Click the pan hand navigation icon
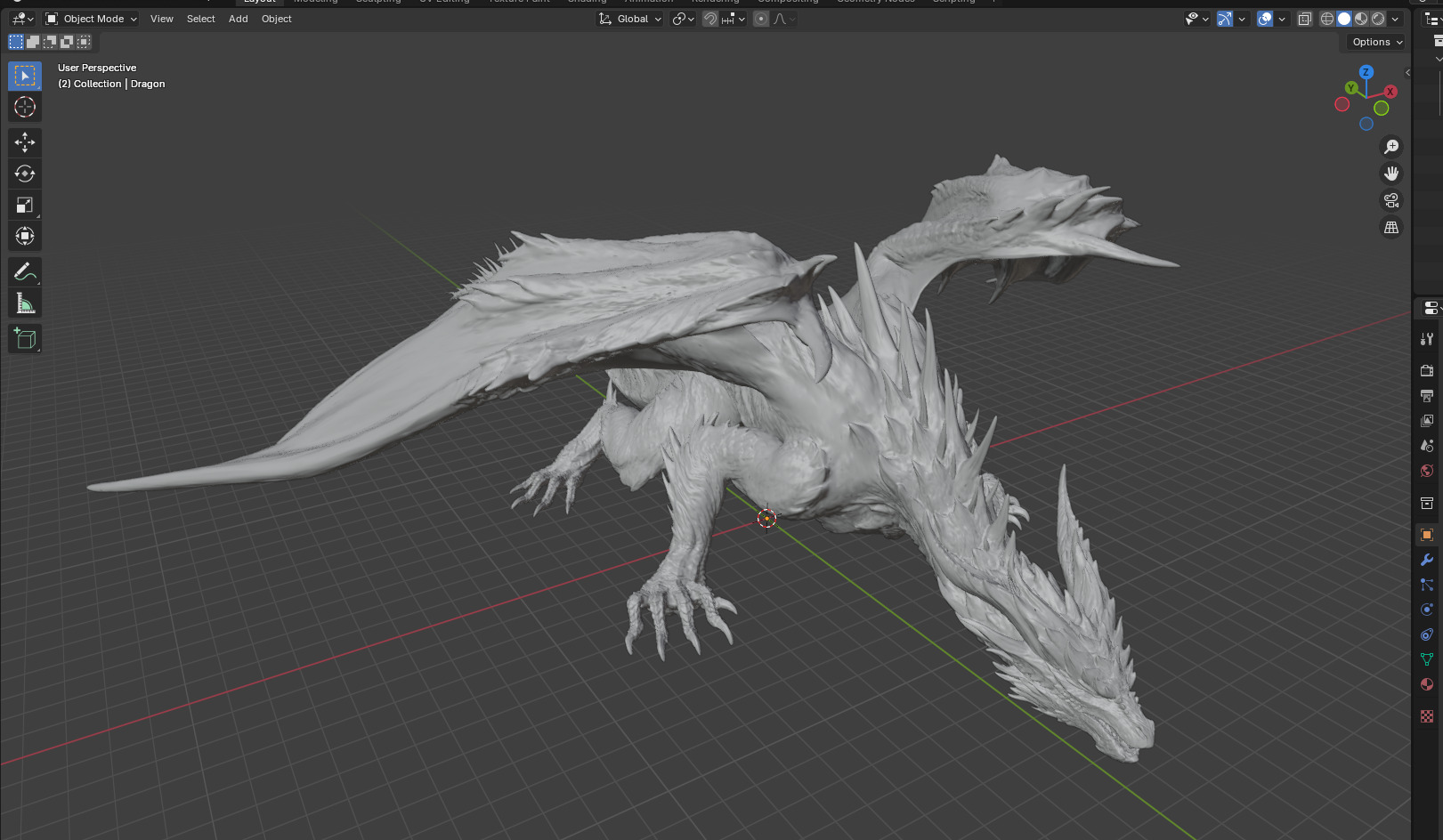The height and width of the screenshot is (840, 1443). (x=1391, y=174)
